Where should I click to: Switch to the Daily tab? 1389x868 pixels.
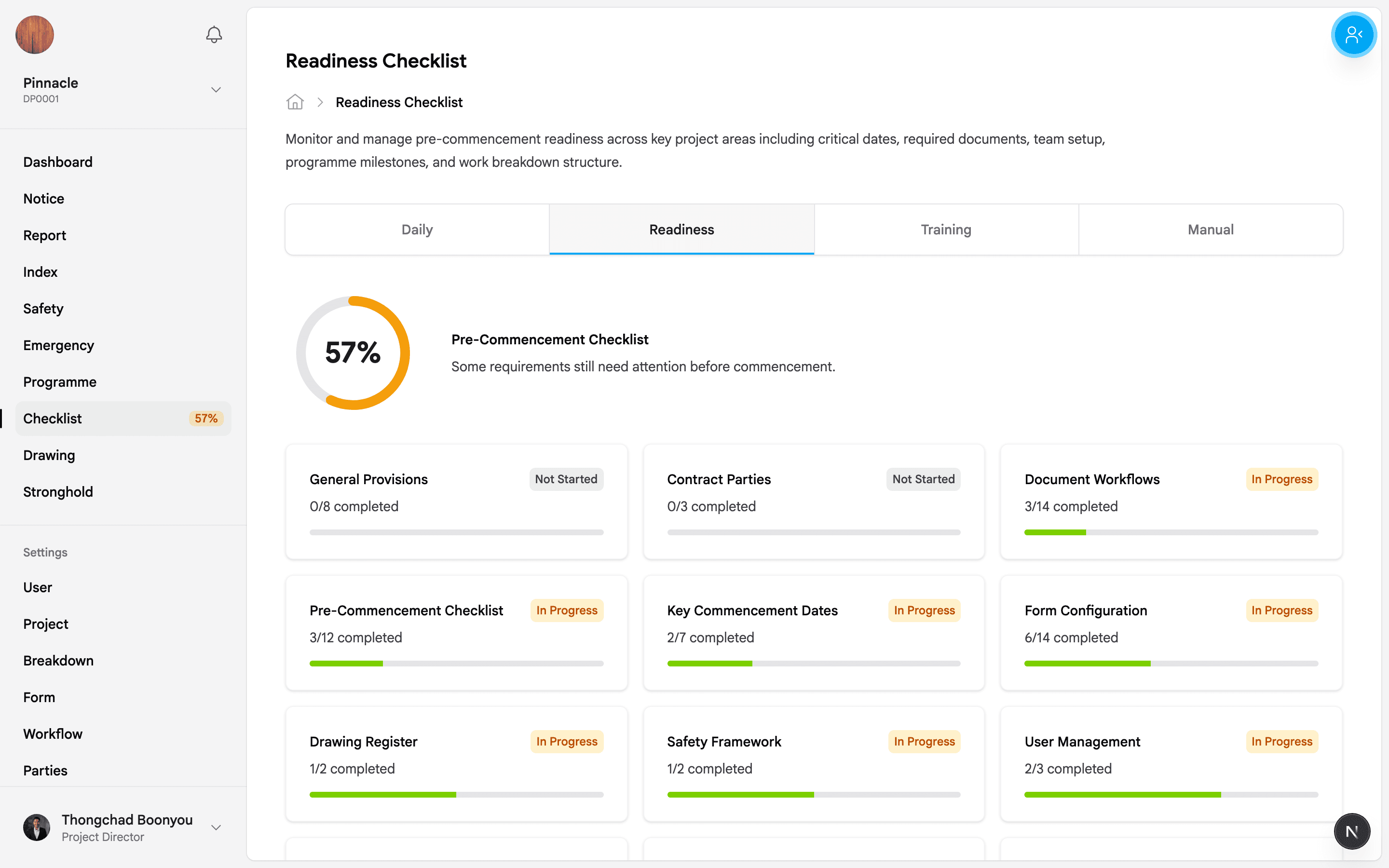(x=417, y=229)
